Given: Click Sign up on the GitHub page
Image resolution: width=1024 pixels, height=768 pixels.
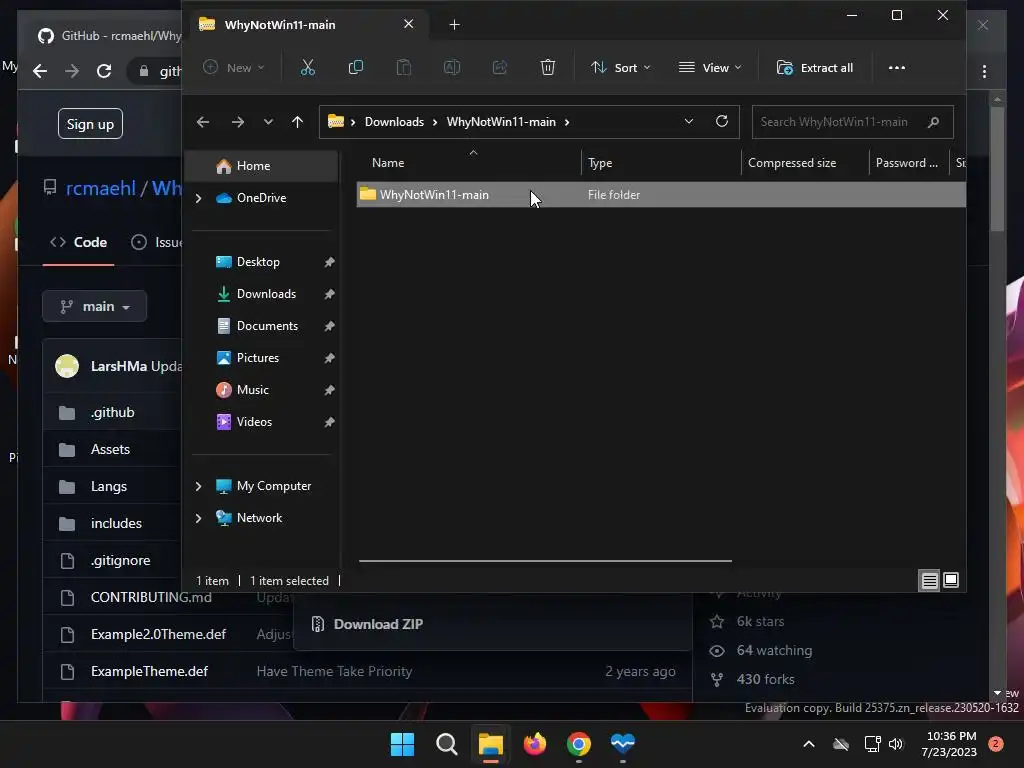Looking at the screenshot, I should click(x=90, y=124).
